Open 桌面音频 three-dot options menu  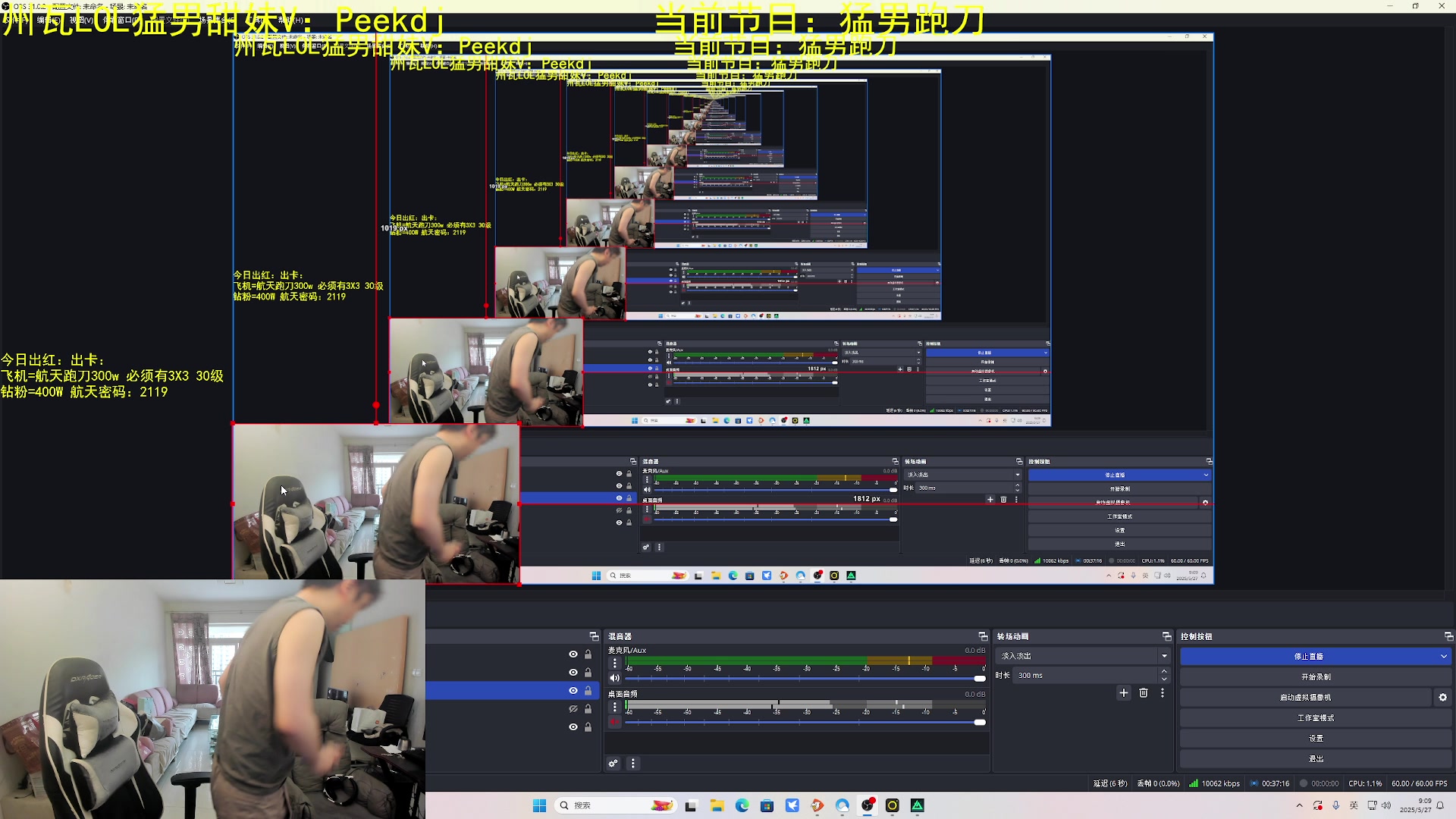[x=615, y=708]
